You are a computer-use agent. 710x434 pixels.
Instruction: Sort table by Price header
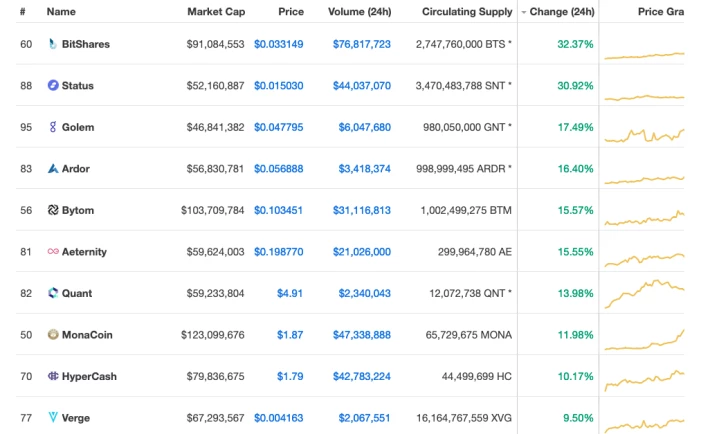pos(291,12)
